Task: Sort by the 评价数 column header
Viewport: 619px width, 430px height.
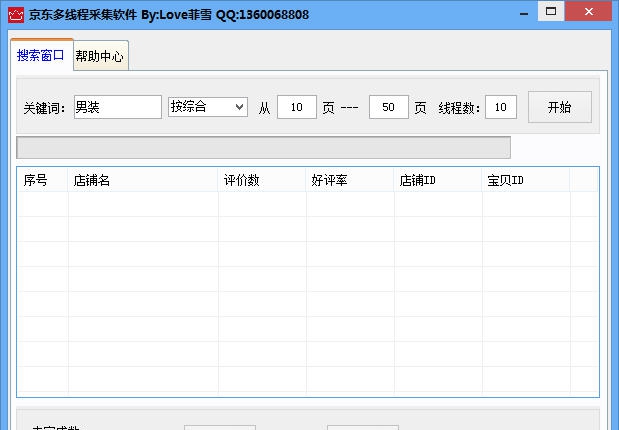Action: pos(262,180)
